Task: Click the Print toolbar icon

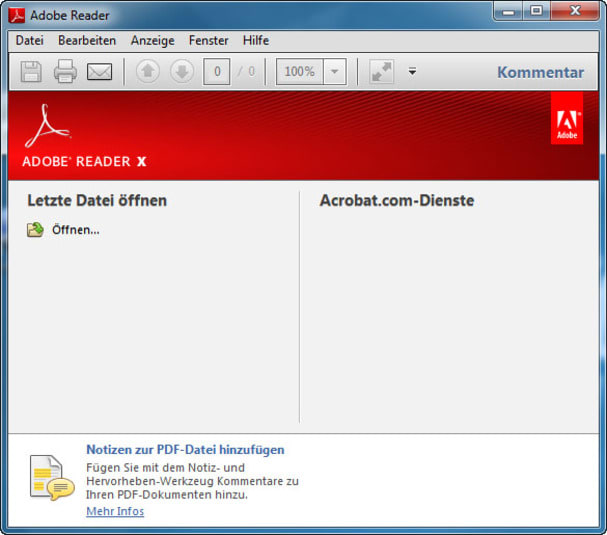Action: click(x=65, y=71)
